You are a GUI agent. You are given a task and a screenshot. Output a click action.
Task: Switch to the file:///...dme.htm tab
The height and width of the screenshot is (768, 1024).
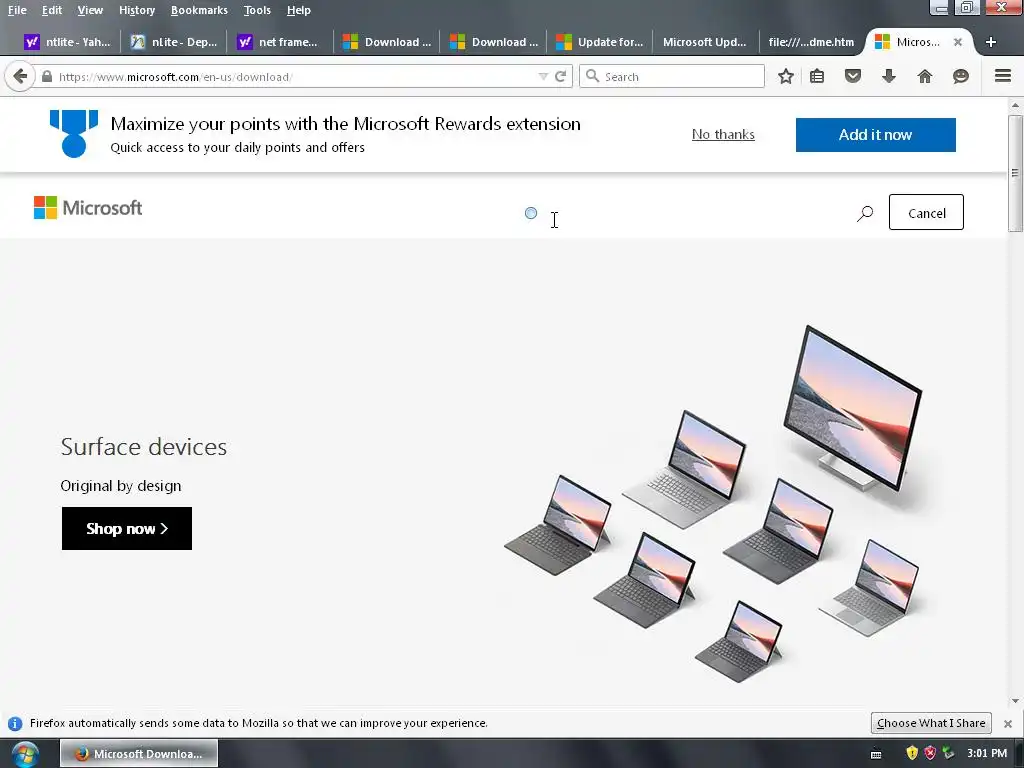(x=811, y=42)
